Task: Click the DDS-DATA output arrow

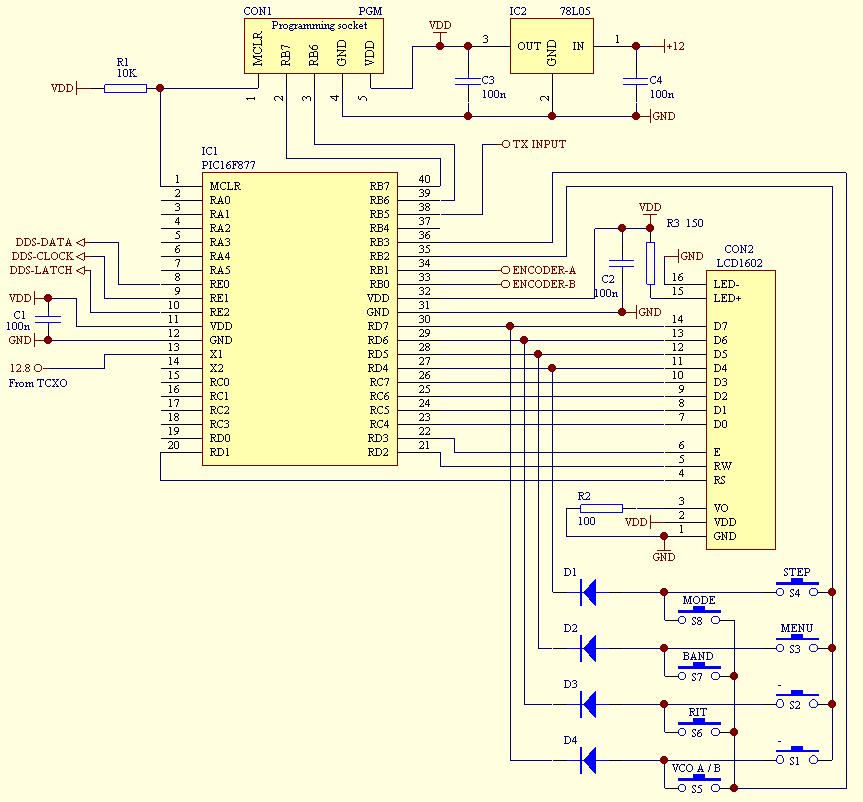Action: click(81, 242)
